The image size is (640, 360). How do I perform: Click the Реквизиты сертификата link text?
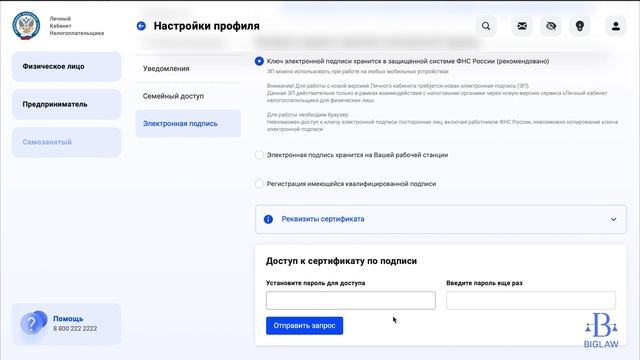click(323, 219)
